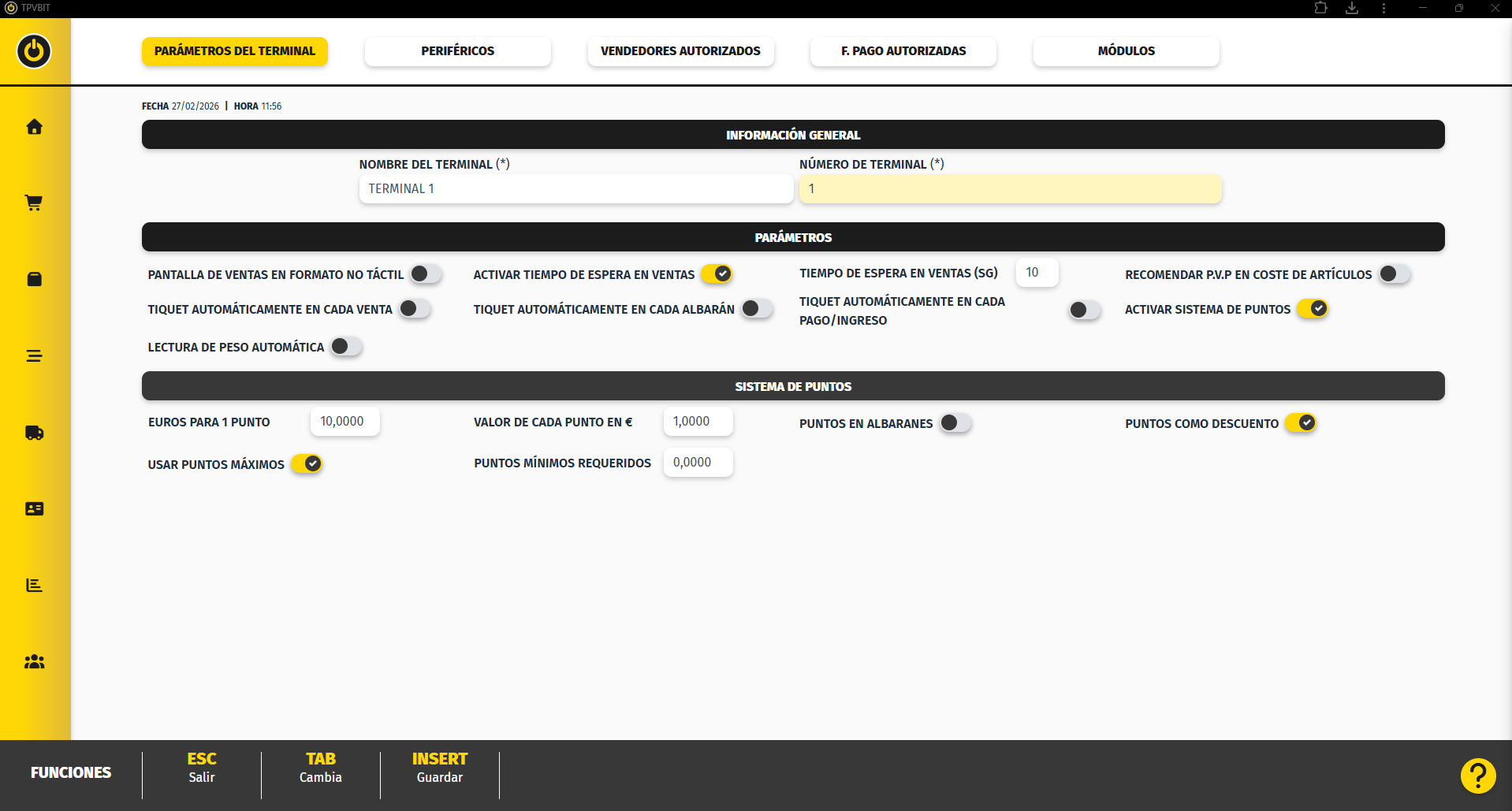Click the chart report sidebar icon
Screen dimensions: 1512x811
tap(34, 585)
